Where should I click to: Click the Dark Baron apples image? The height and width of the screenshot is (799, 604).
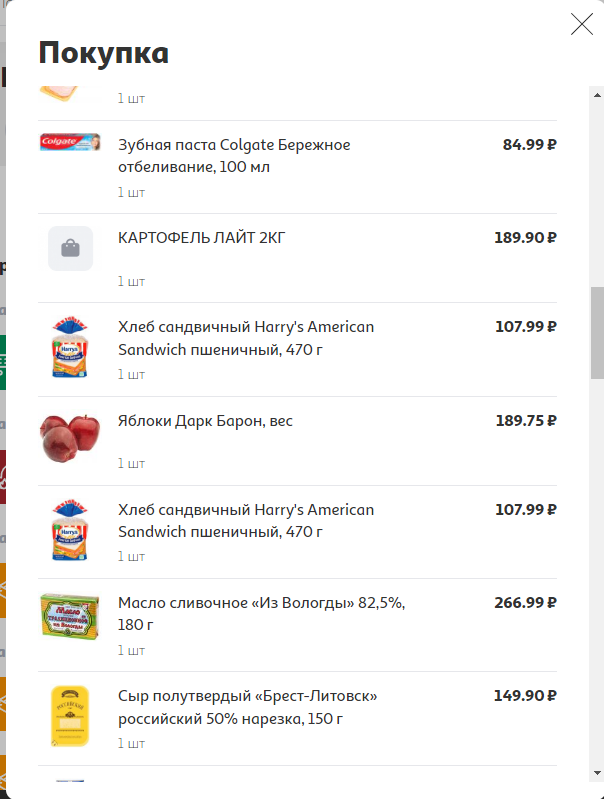(x=70, y=438)
